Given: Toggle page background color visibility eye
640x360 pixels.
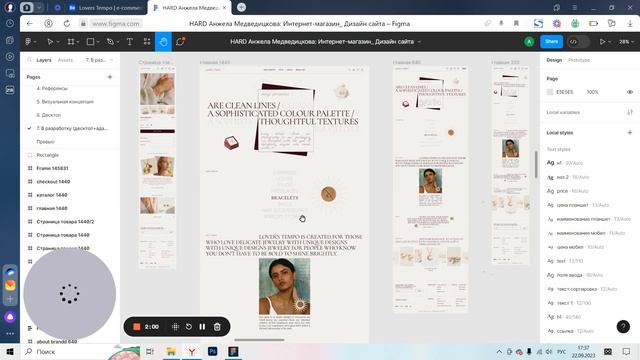Looking at the screenshot, I should pyautogui.click(x=630, y=92).
